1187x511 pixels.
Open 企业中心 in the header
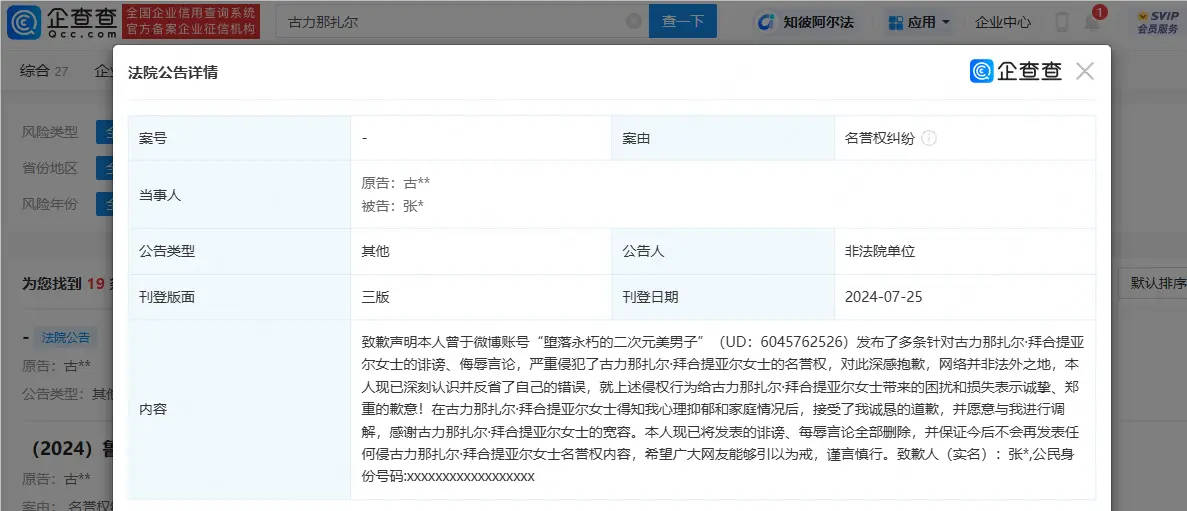coord(1003,22)
